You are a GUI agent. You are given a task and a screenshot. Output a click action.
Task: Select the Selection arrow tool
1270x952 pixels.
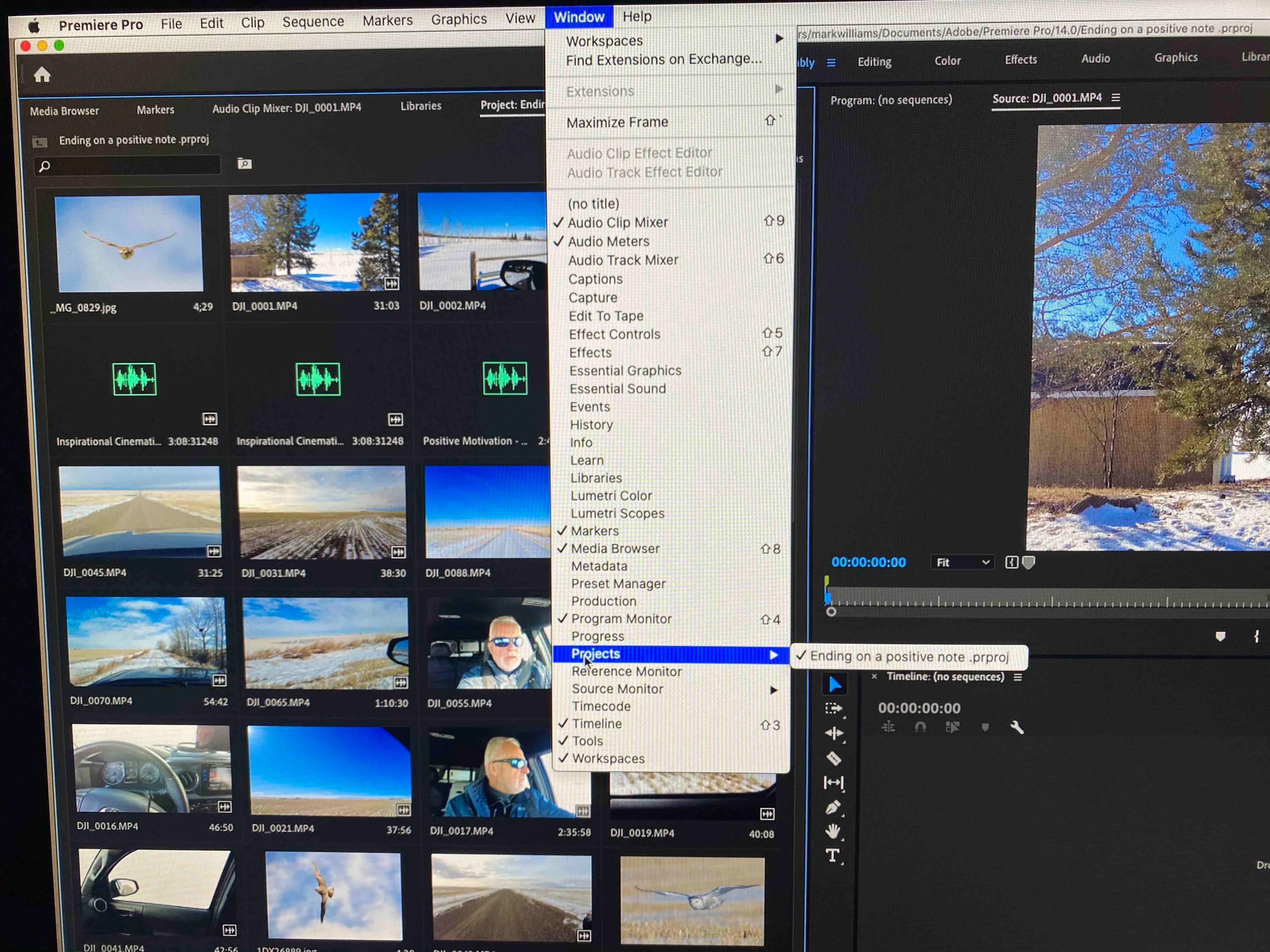[x=835, y=684]
